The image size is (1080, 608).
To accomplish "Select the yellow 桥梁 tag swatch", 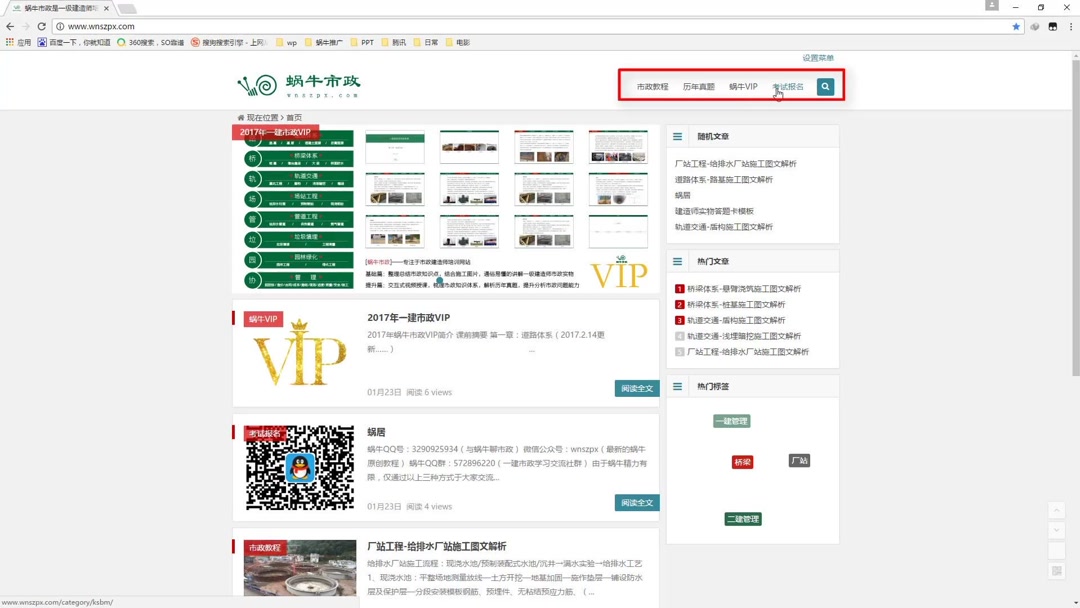I will pos(742,462).
